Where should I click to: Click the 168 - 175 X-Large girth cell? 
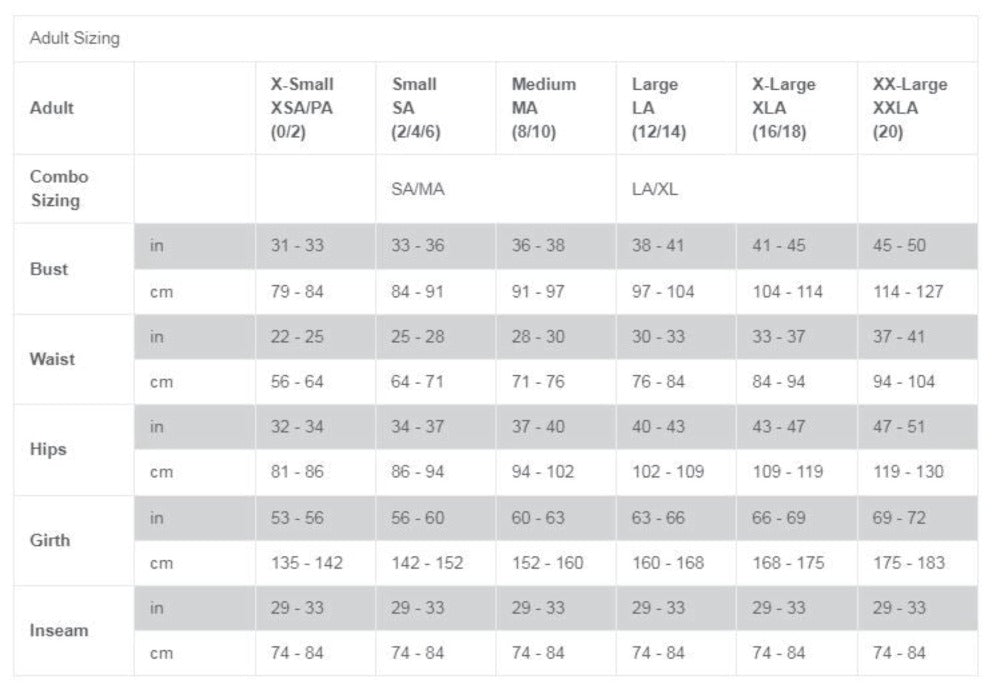click(788, 563)
